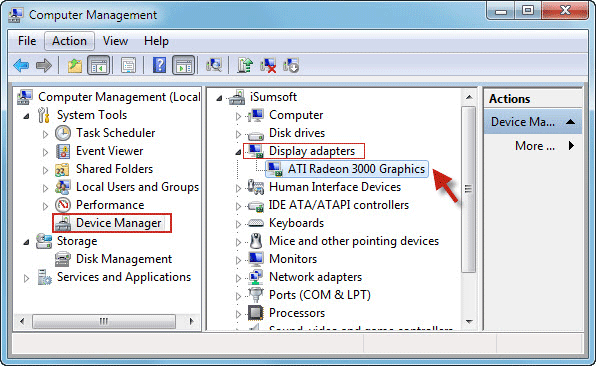Click the blue Help question mark icon
This screenshot has width=596, height=366.
click(x=159, y=65)
